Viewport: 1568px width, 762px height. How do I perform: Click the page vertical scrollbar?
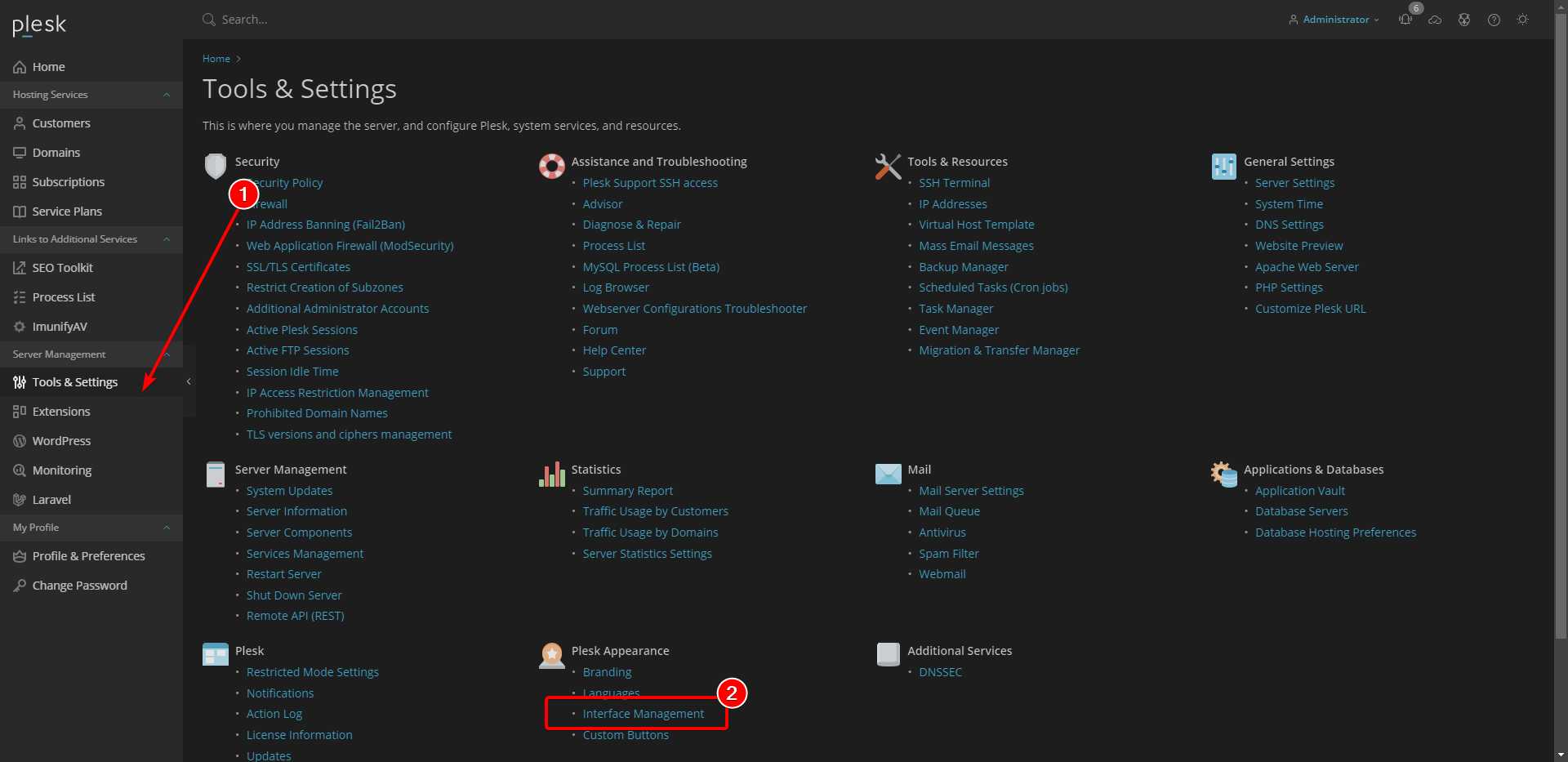coord(1561,327)
